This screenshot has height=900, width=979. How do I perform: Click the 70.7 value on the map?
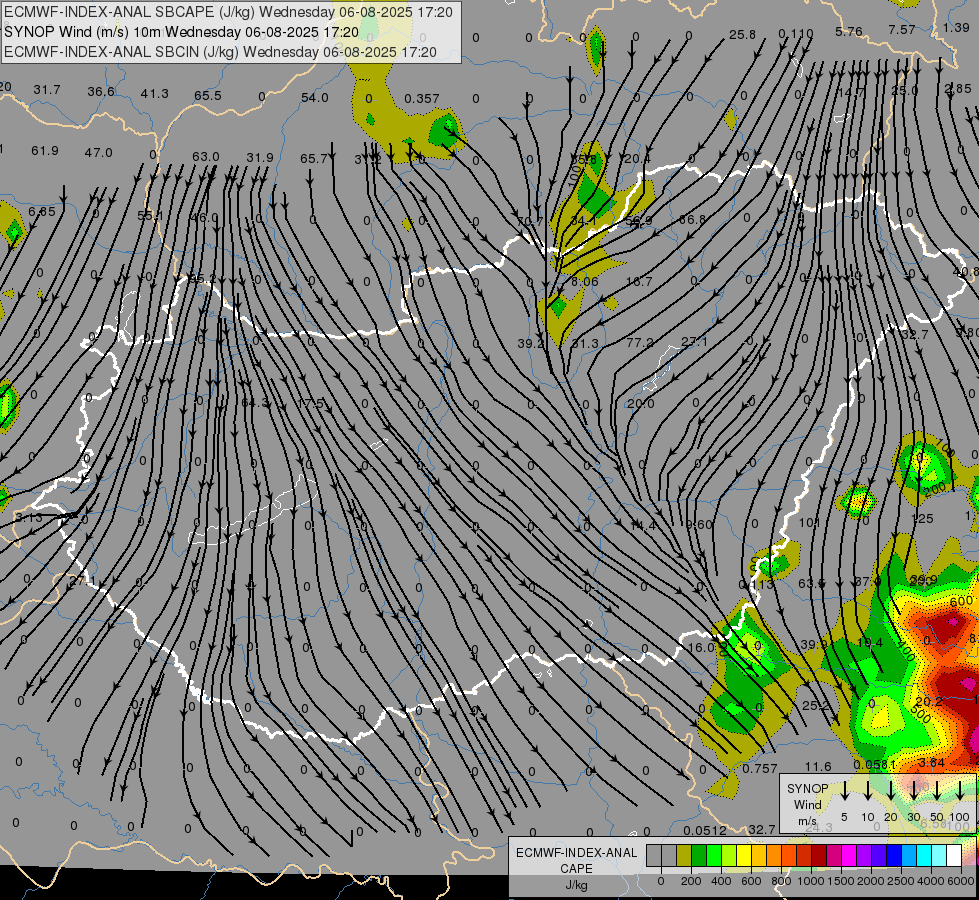tap(529, 221)
